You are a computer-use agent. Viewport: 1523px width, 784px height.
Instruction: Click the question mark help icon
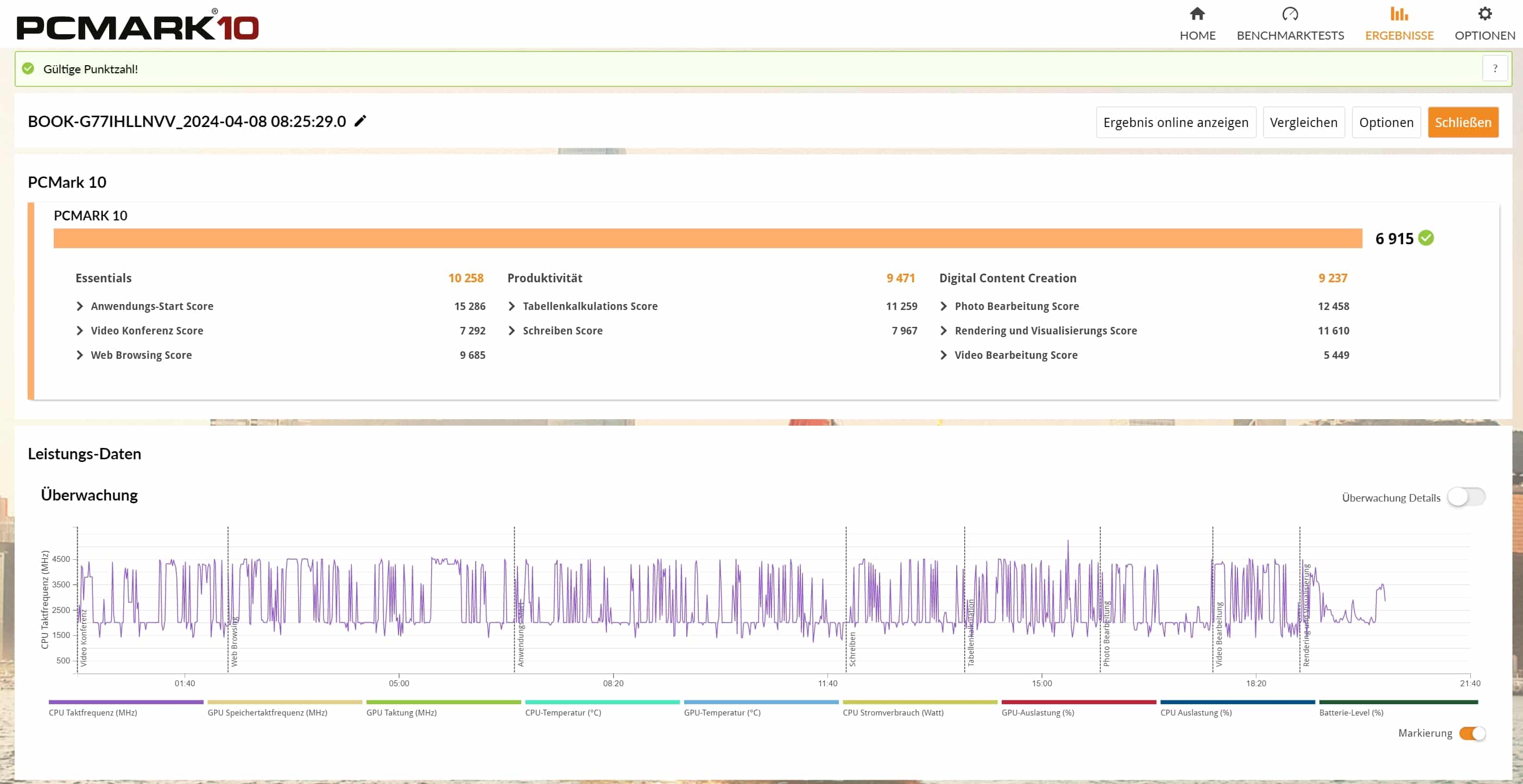click(x=1494, y=69)
